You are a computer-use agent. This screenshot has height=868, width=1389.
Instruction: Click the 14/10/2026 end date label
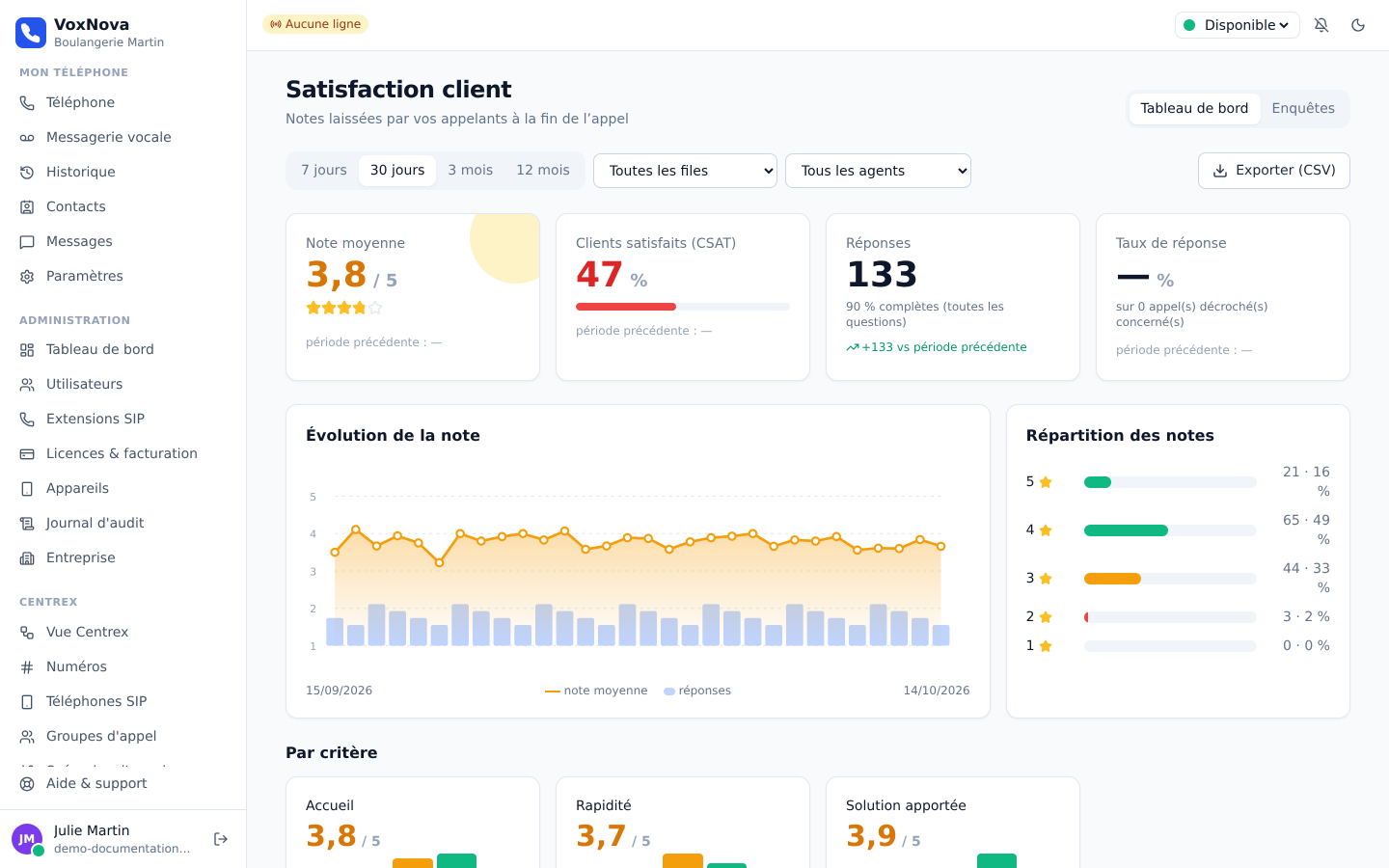pos(937,691)
